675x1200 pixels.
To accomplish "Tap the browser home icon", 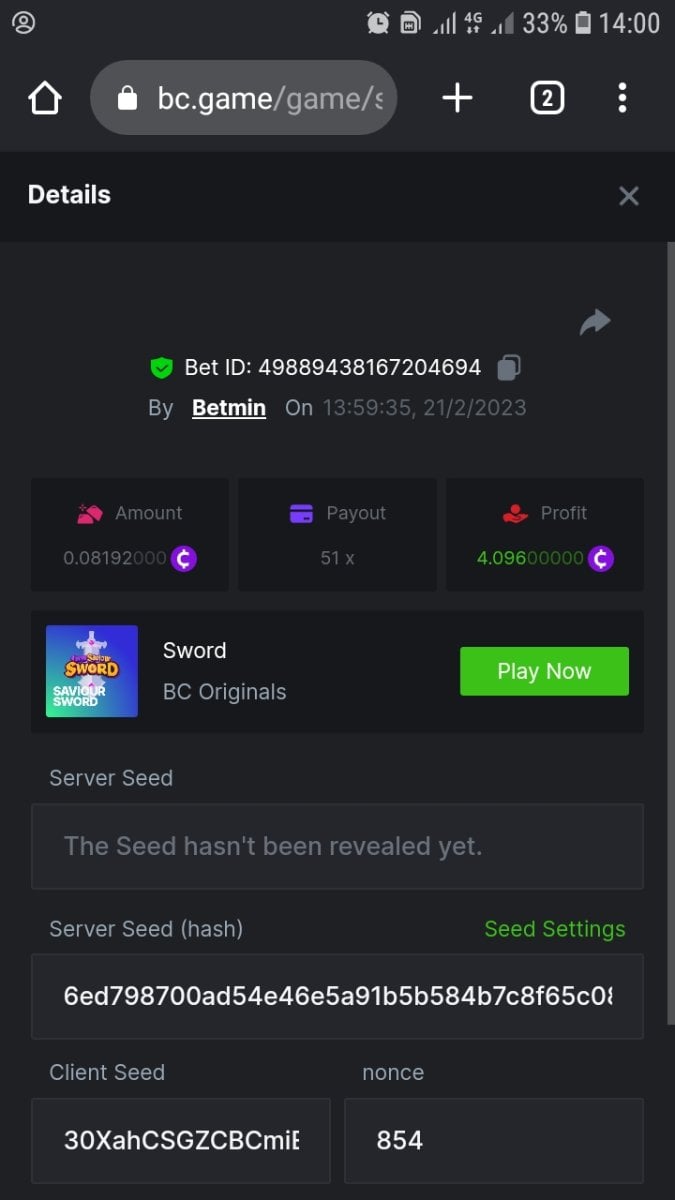I will (45, 98).
